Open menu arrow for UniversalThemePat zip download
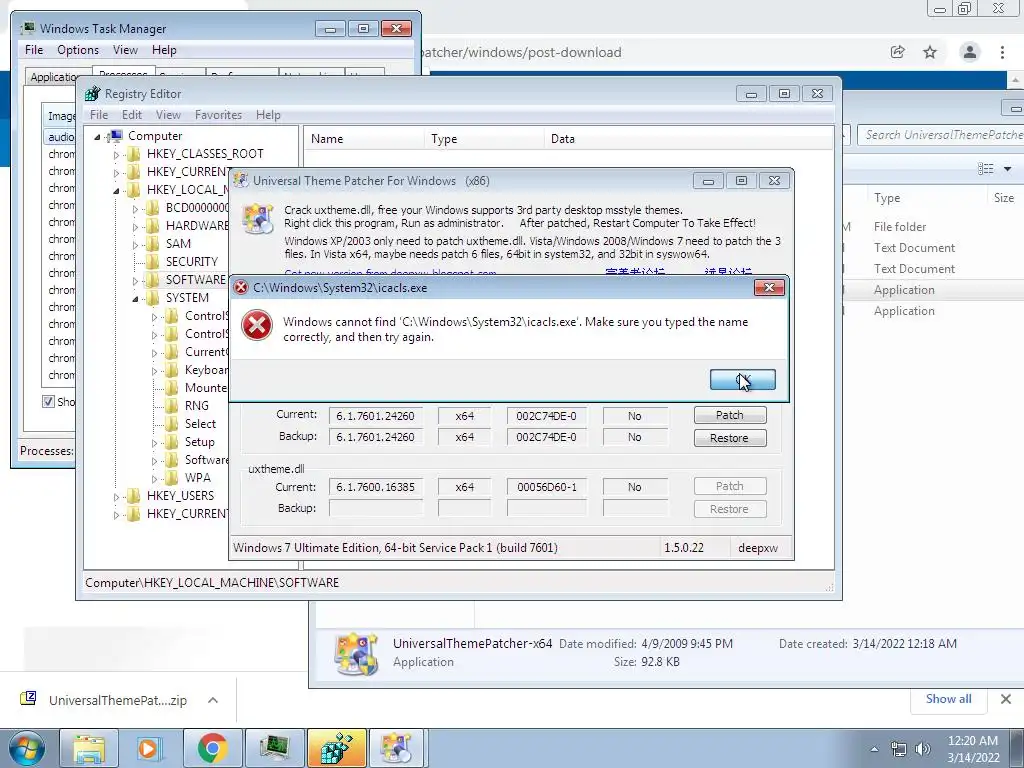Image resolution: width=1024 pixels, height=768 pixels. click(213, 700)
